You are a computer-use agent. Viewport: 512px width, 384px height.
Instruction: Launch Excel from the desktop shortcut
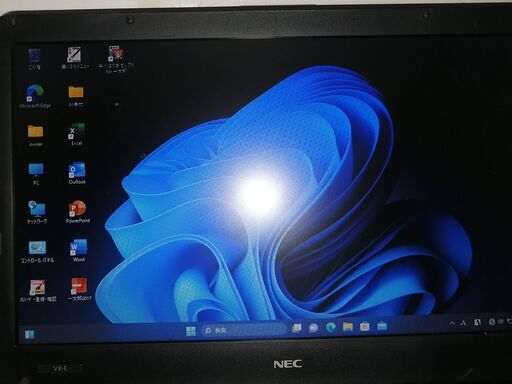pos(76,134)
